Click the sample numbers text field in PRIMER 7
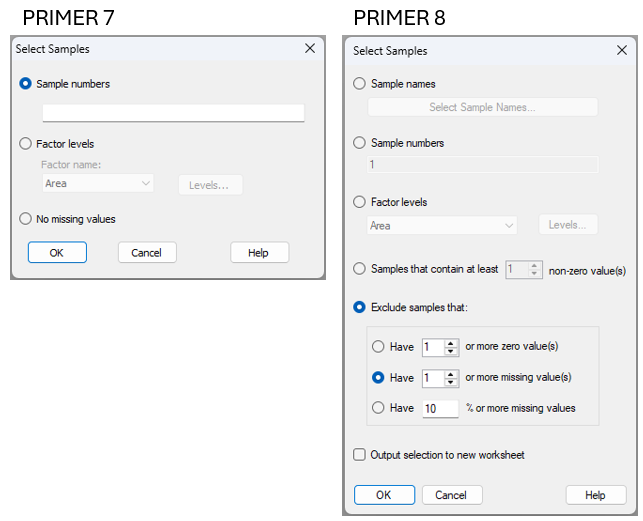The image size is (643, 521). pos(173,113)
